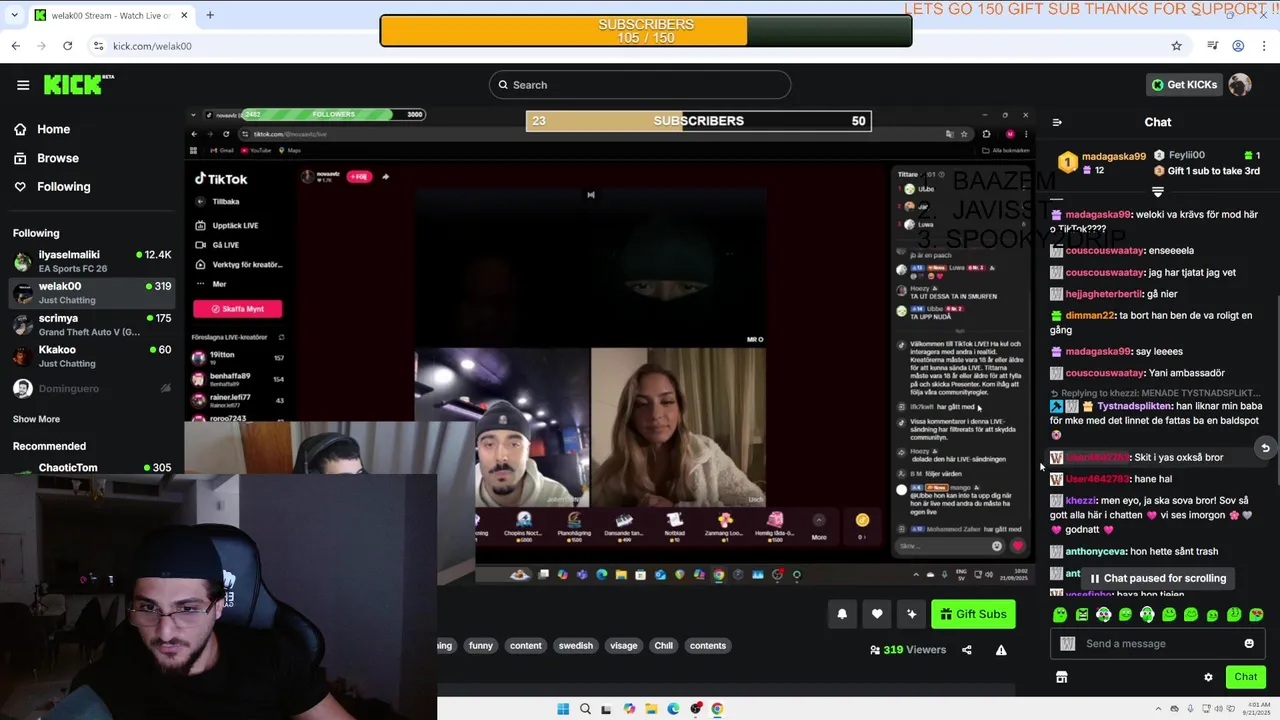Screen dimensions: 1280x720
Task: Click khezzi username in chat
Action: point(1081,500)
